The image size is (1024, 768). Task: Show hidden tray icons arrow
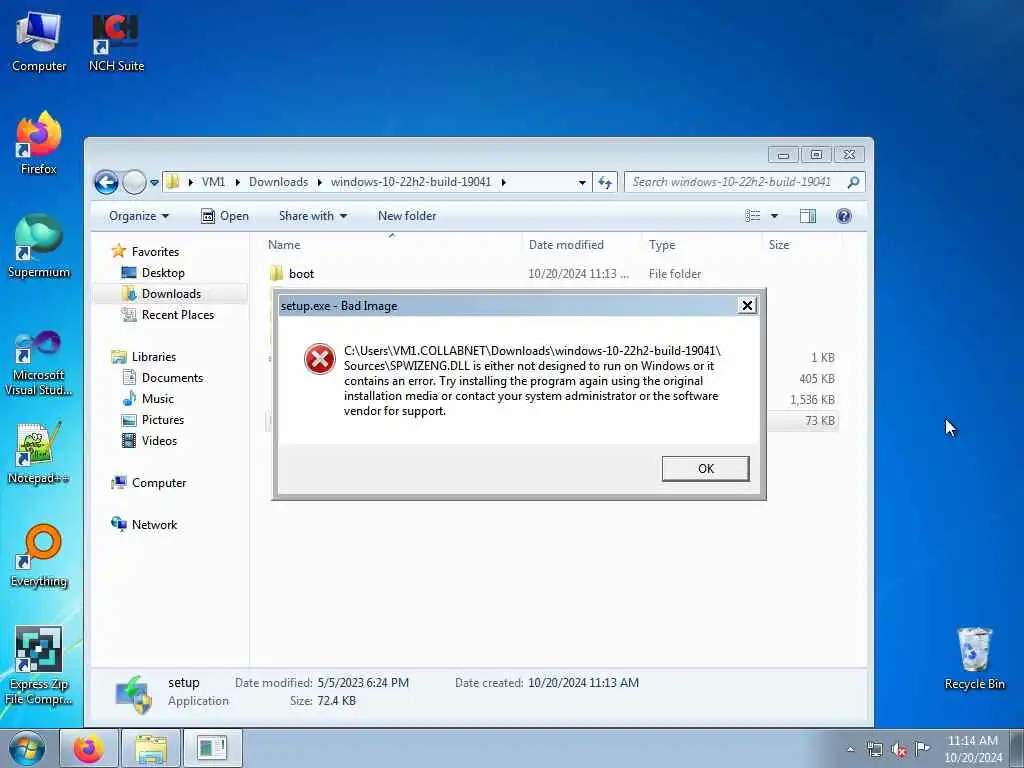tap(850, 749)
